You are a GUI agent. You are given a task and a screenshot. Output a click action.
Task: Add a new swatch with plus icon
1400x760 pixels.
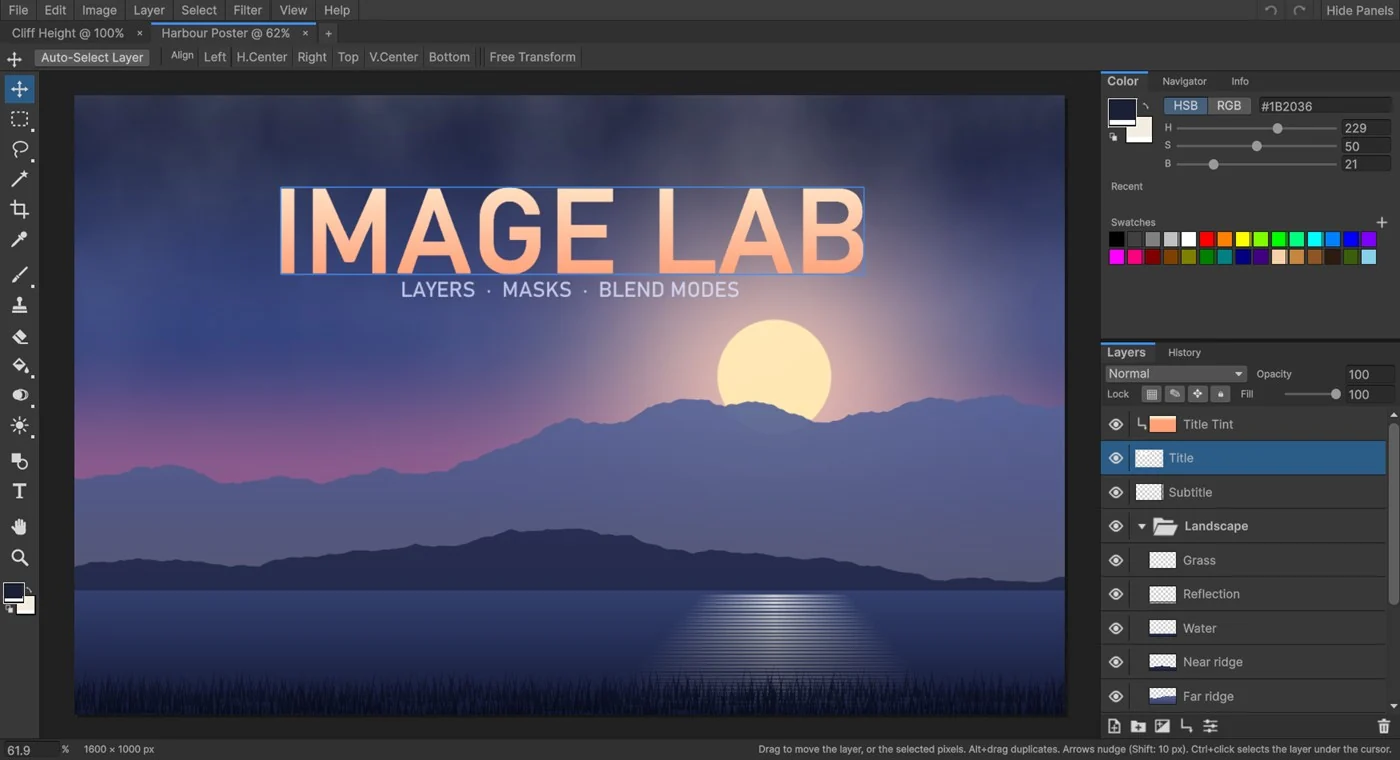click(x=1382, y=222)
